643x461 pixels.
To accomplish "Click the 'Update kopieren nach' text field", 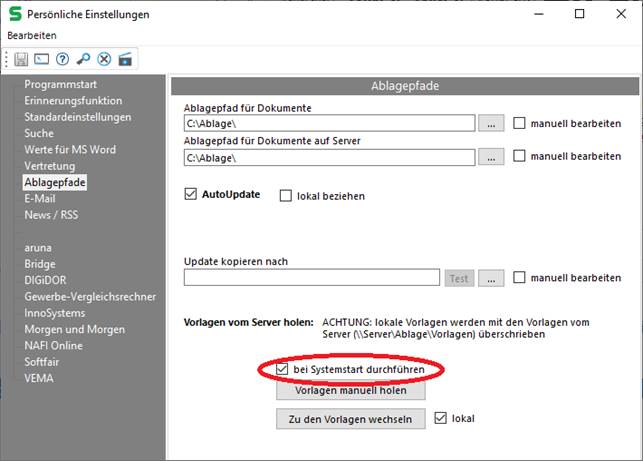I will [312, 278].
